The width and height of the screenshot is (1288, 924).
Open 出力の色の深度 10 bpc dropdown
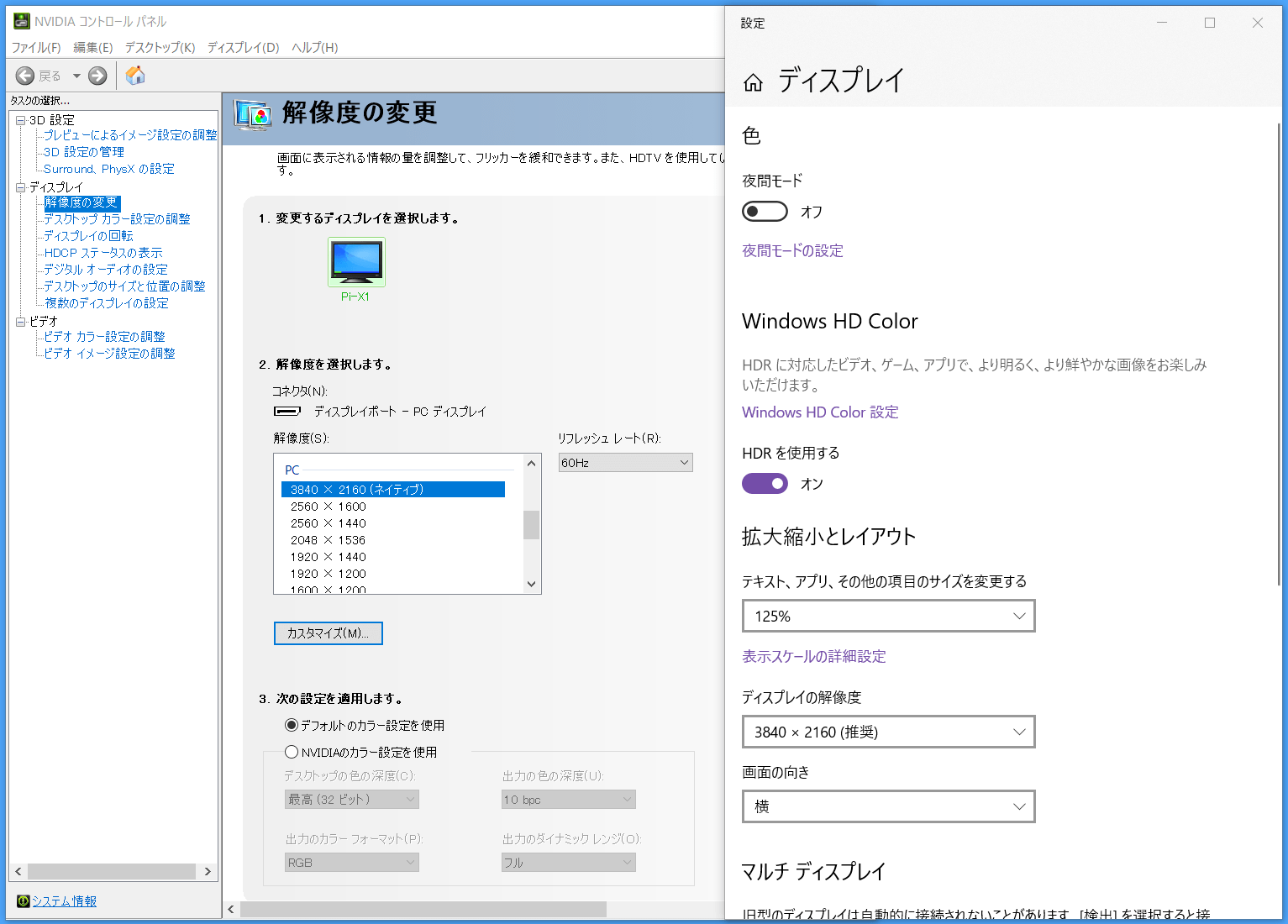(x=569, y=800)
